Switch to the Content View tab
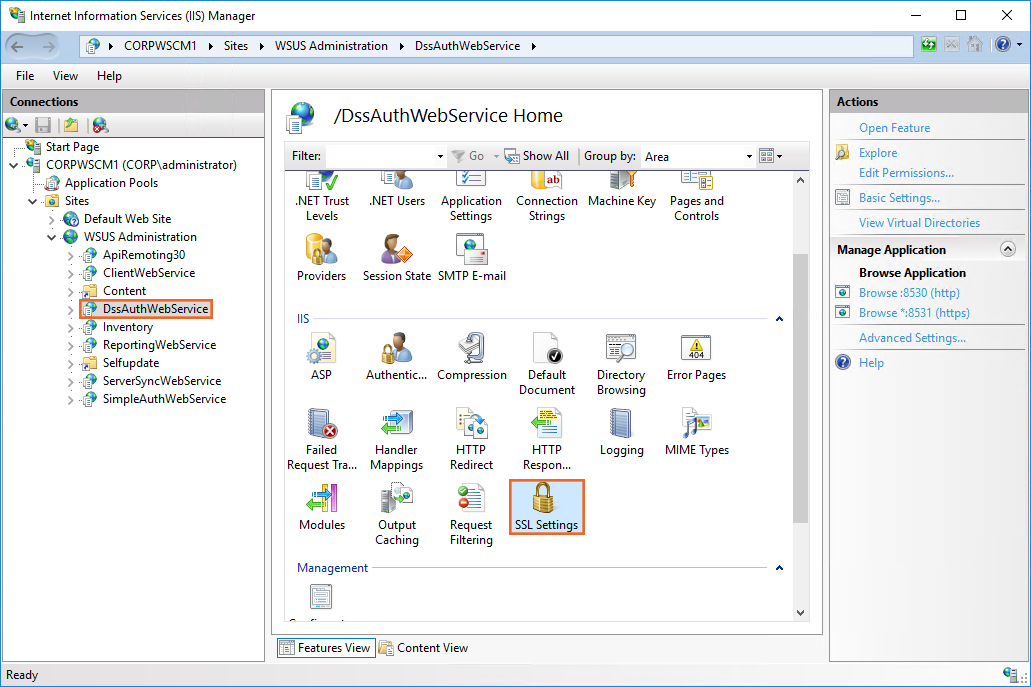Viewport: 1031px width, 687px height. pos(423,648)
